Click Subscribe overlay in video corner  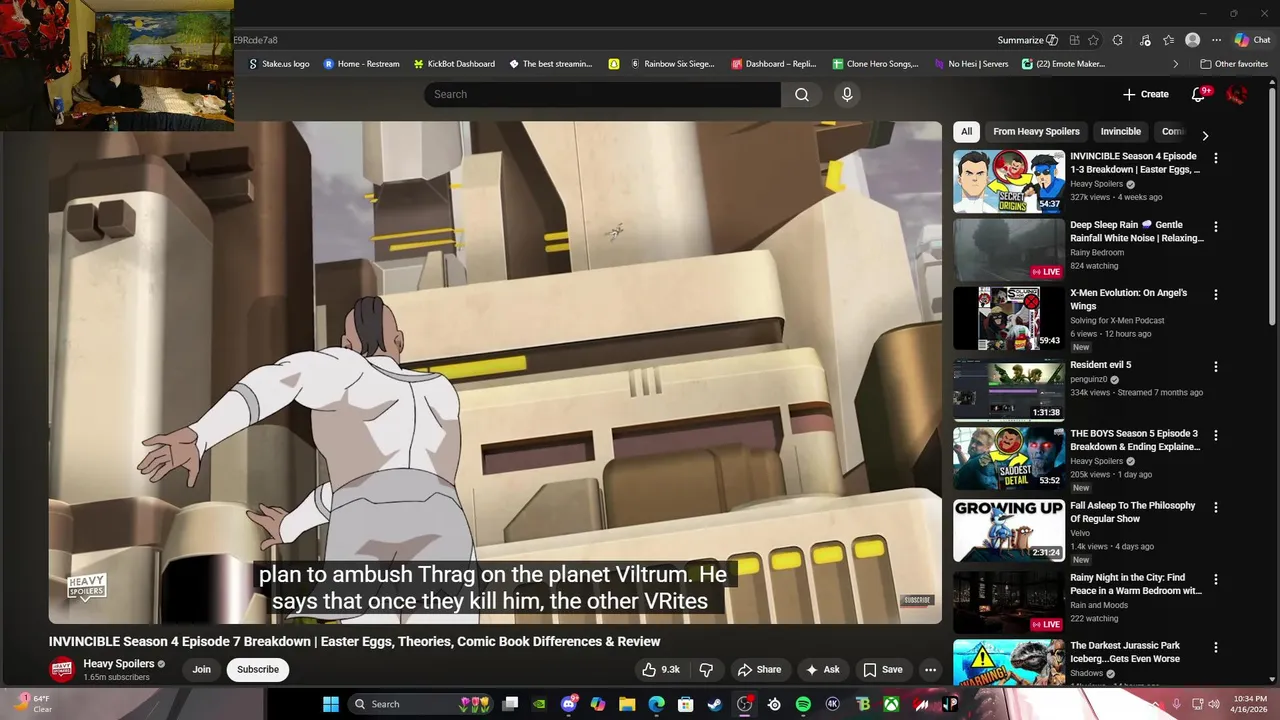[917, 600]
